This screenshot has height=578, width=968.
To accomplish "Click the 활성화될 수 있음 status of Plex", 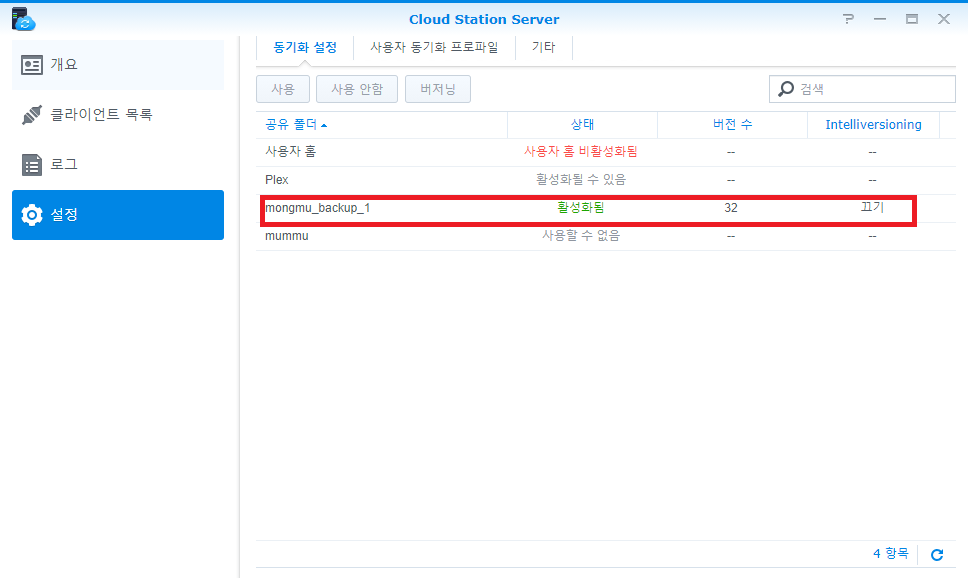I will pyautogui.click(x=581, y=179).
